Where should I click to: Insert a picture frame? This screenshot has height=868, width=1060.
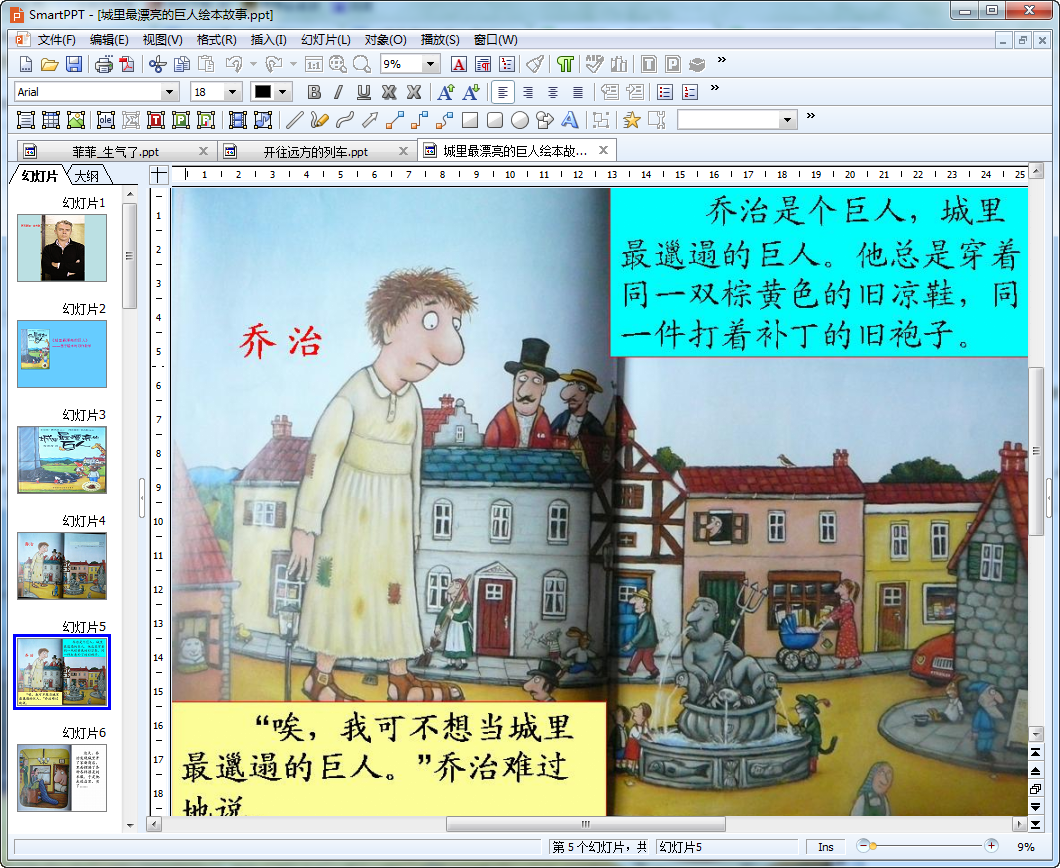pos(76,120)
